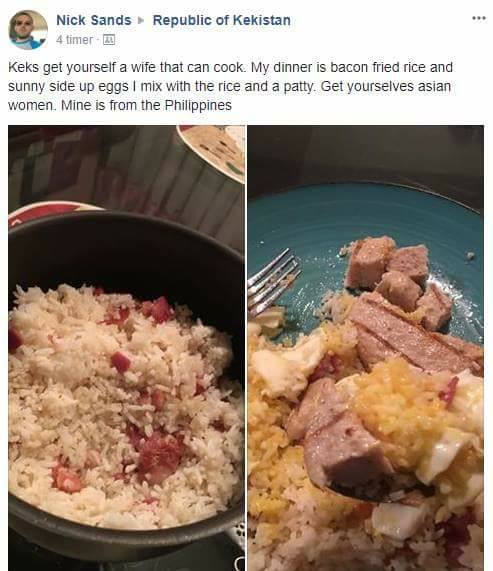Click the patterned bowl above the pot
The width and height of the screenshot is (493, 571).
click(211, 152)
